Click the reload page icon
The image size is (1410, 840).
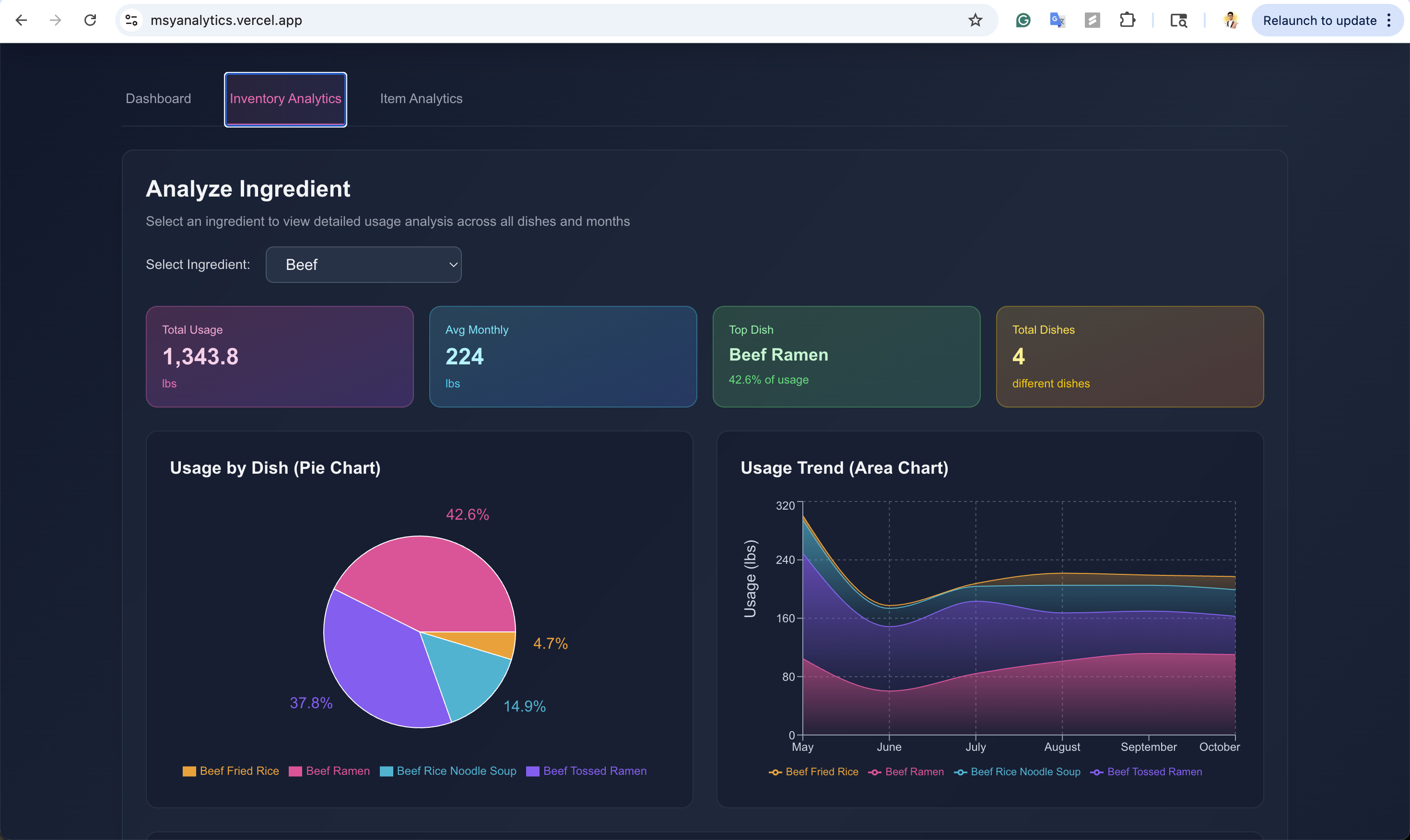pyautogui.click(x=90, y=21)
